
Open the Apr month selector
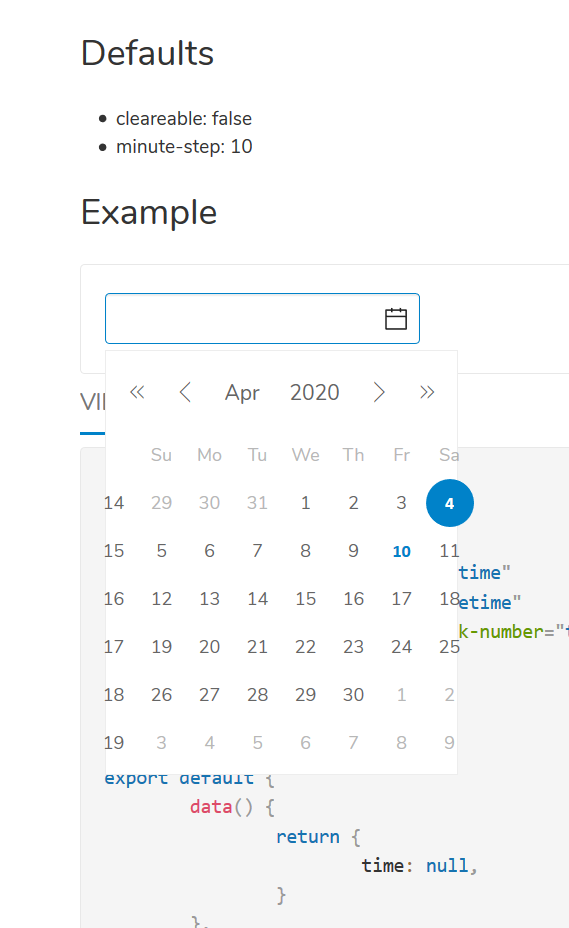[x=242, y=392]
